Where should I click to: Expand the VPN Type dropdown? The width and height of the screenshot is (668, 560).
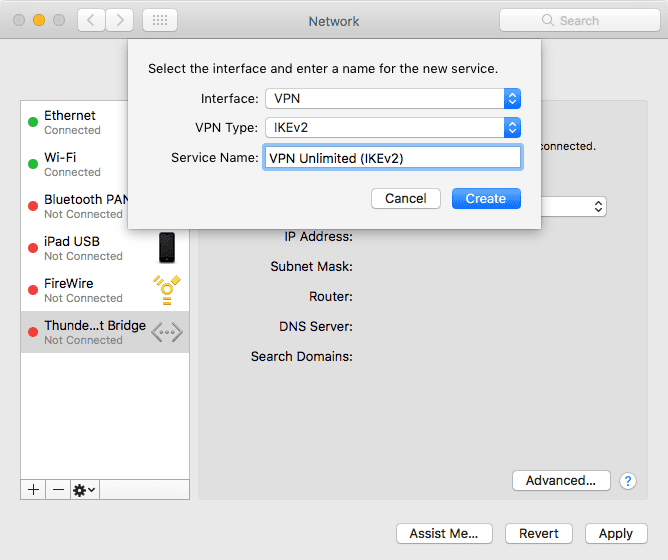(x=392, y=127)
